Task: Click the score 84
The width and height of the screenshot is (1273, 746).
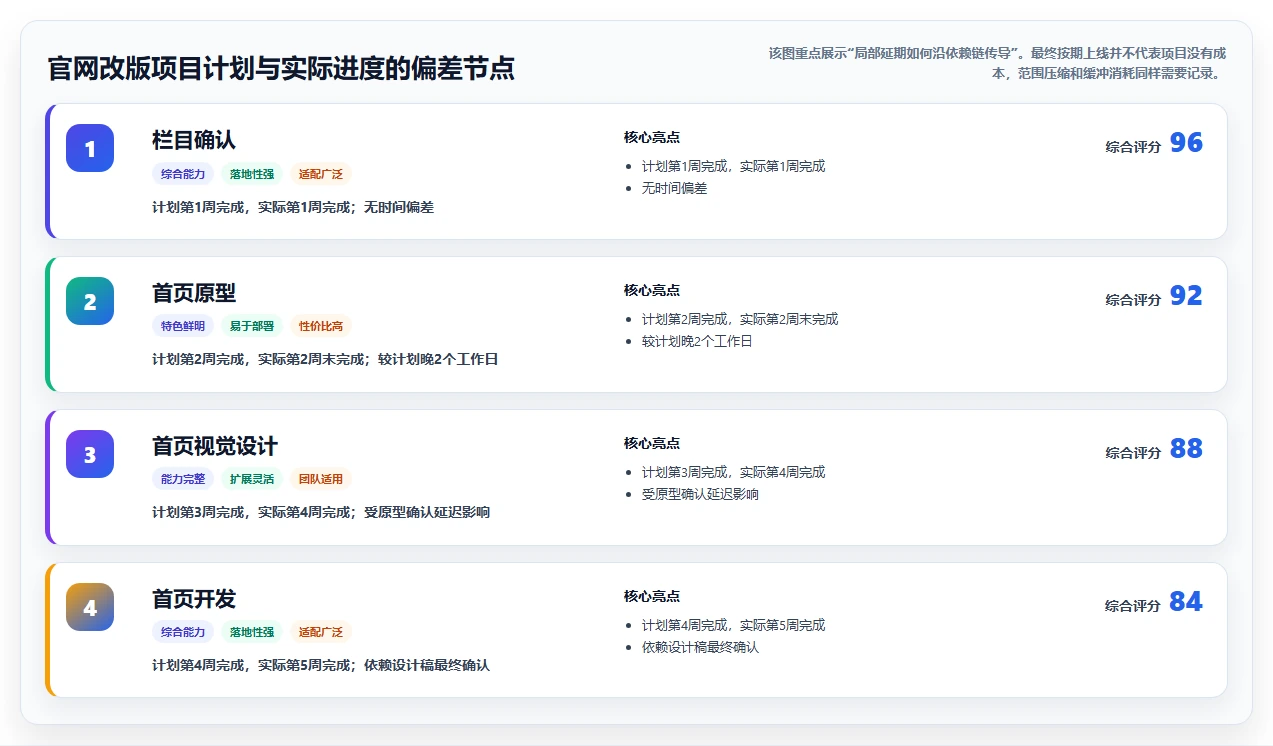Action: pyautogui.click(x=1186, y=602)
